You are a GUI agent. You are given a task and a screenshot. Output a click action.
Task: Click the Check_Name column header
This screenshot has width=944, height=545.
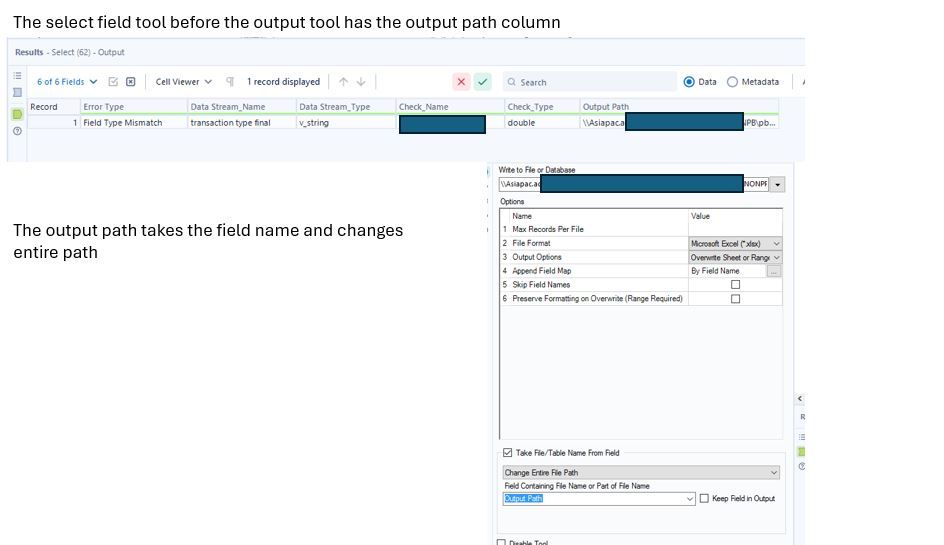click(x=450, y=107)
